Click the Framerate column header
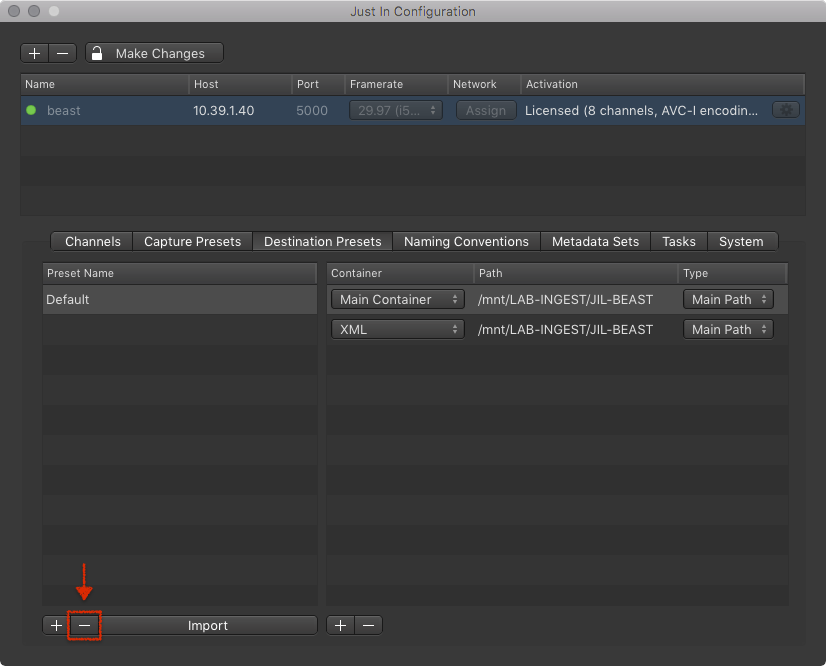The image size is (826, 666). coord(396,84)
